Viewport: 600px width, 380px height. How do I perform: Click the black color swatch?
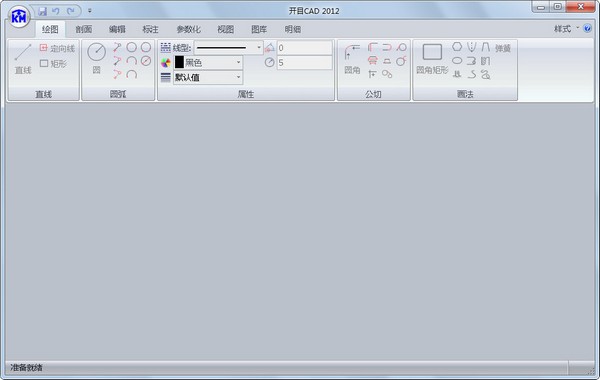pyautogui.click(x=179, y=62)
